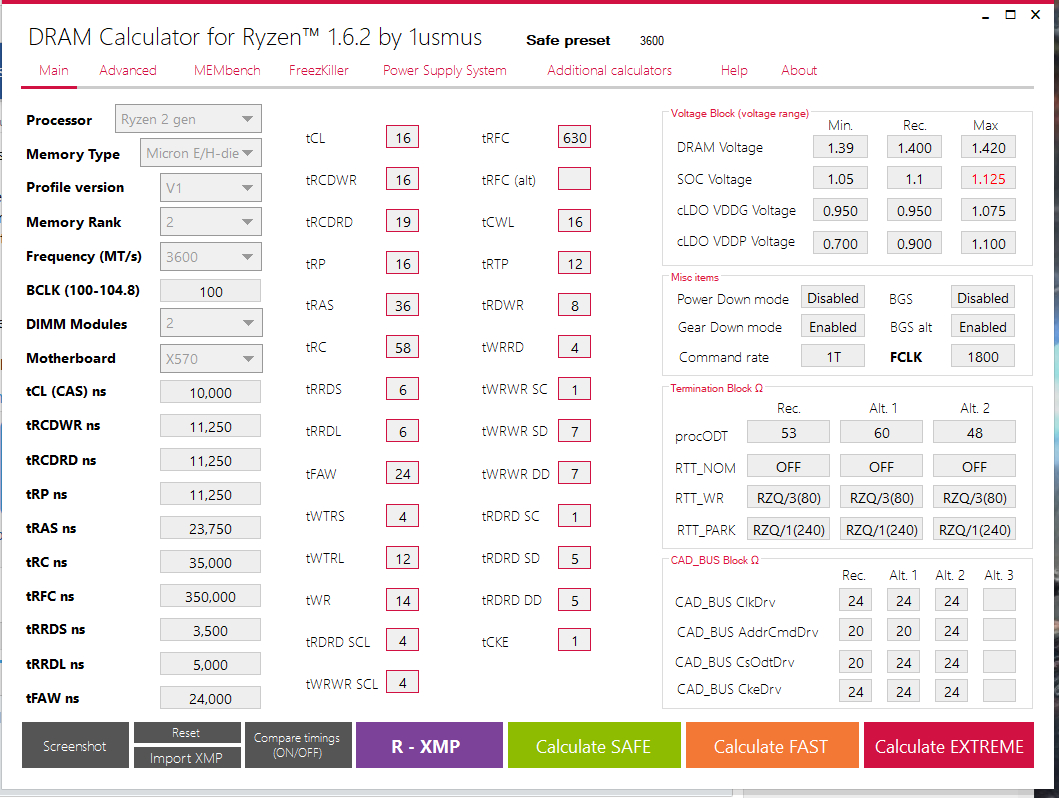The image size is (1059, 798).
Task: Click Calculate SAFE
Action: [594, 745]
